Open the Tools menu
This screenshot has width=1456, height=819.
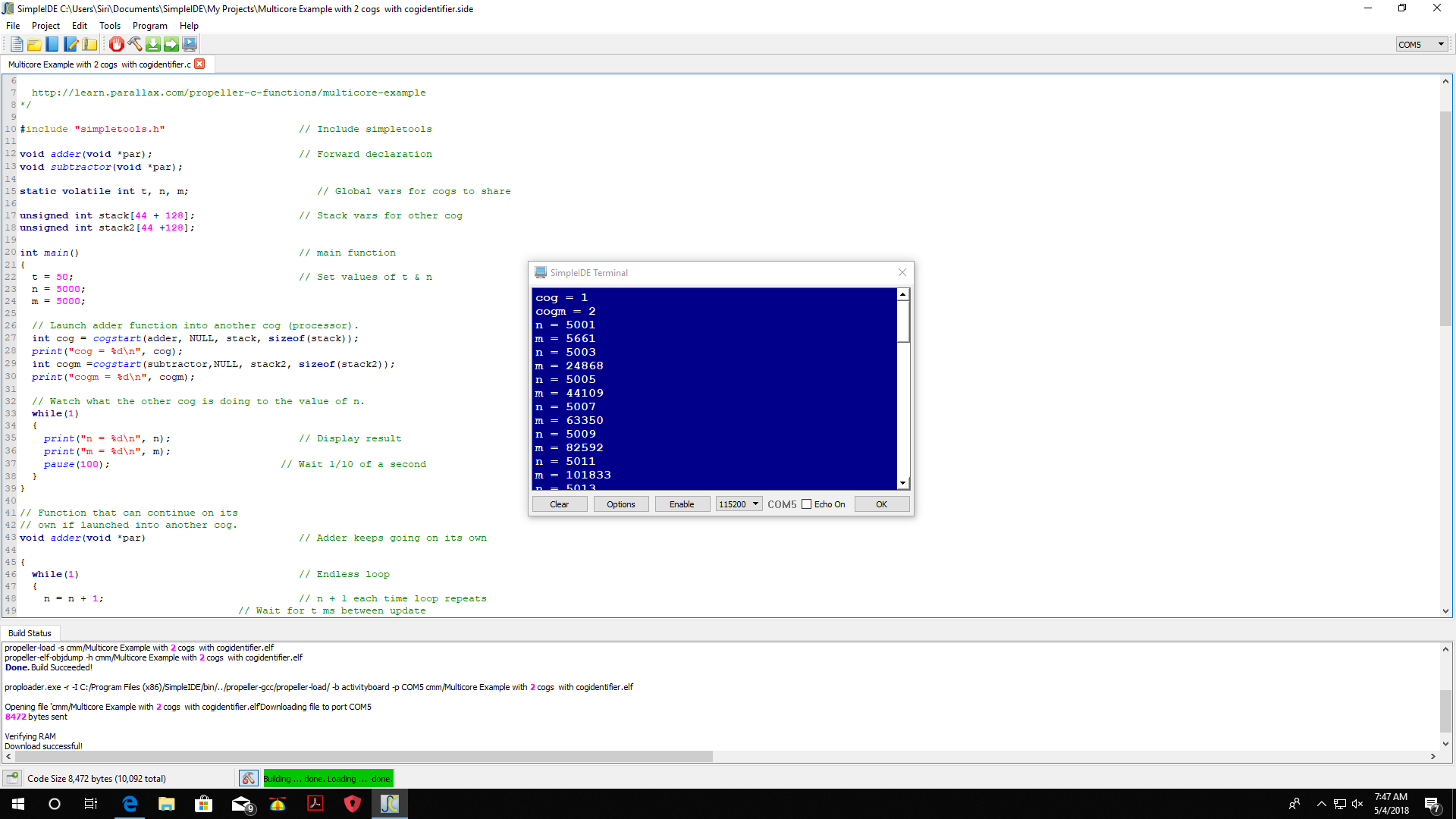(x=110, y=25)
